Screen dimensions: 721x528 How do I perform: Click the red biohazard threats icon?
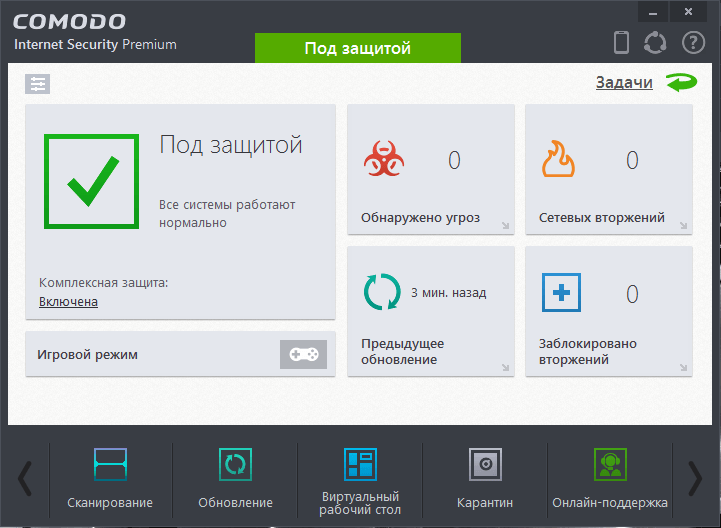click(384, 159)
